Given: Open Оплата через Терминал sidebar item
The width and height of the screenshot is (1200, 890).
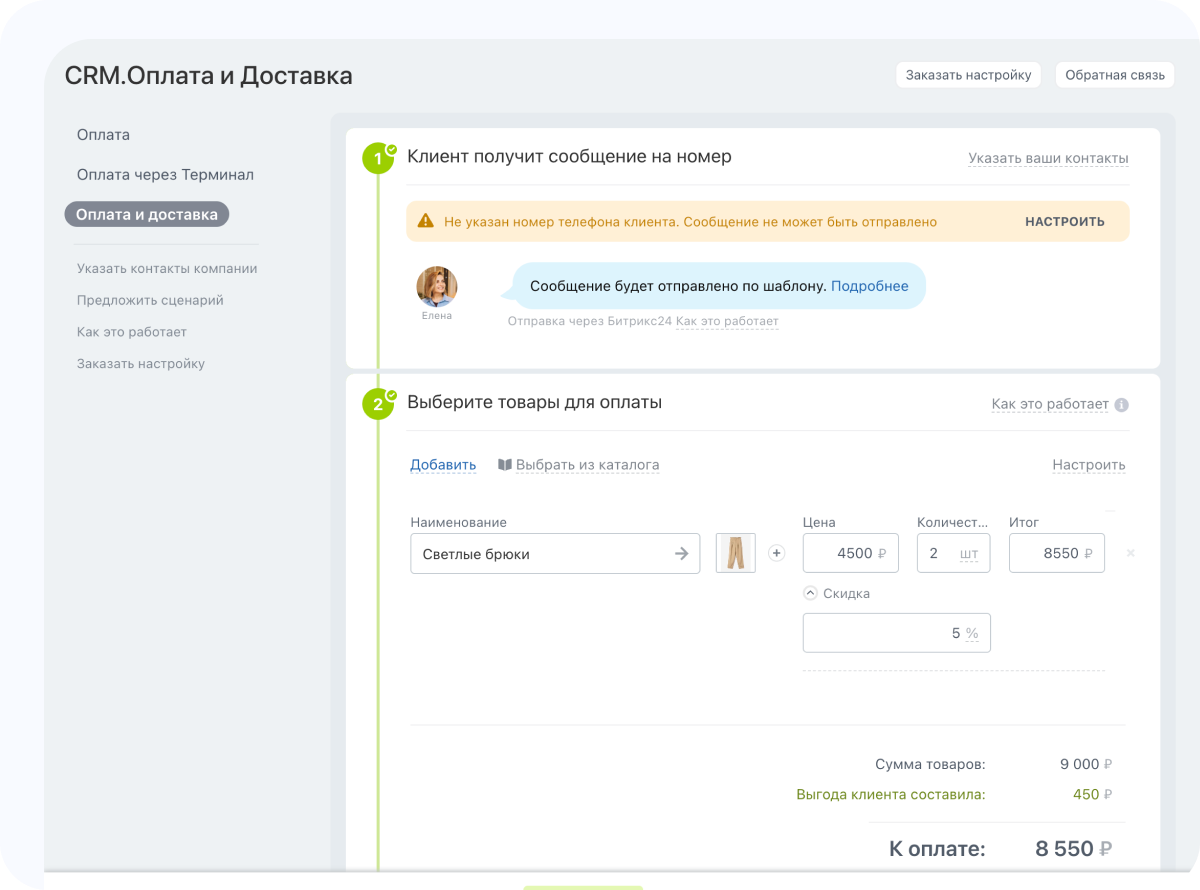Looking at the screenshot, I should pos(165,175).
